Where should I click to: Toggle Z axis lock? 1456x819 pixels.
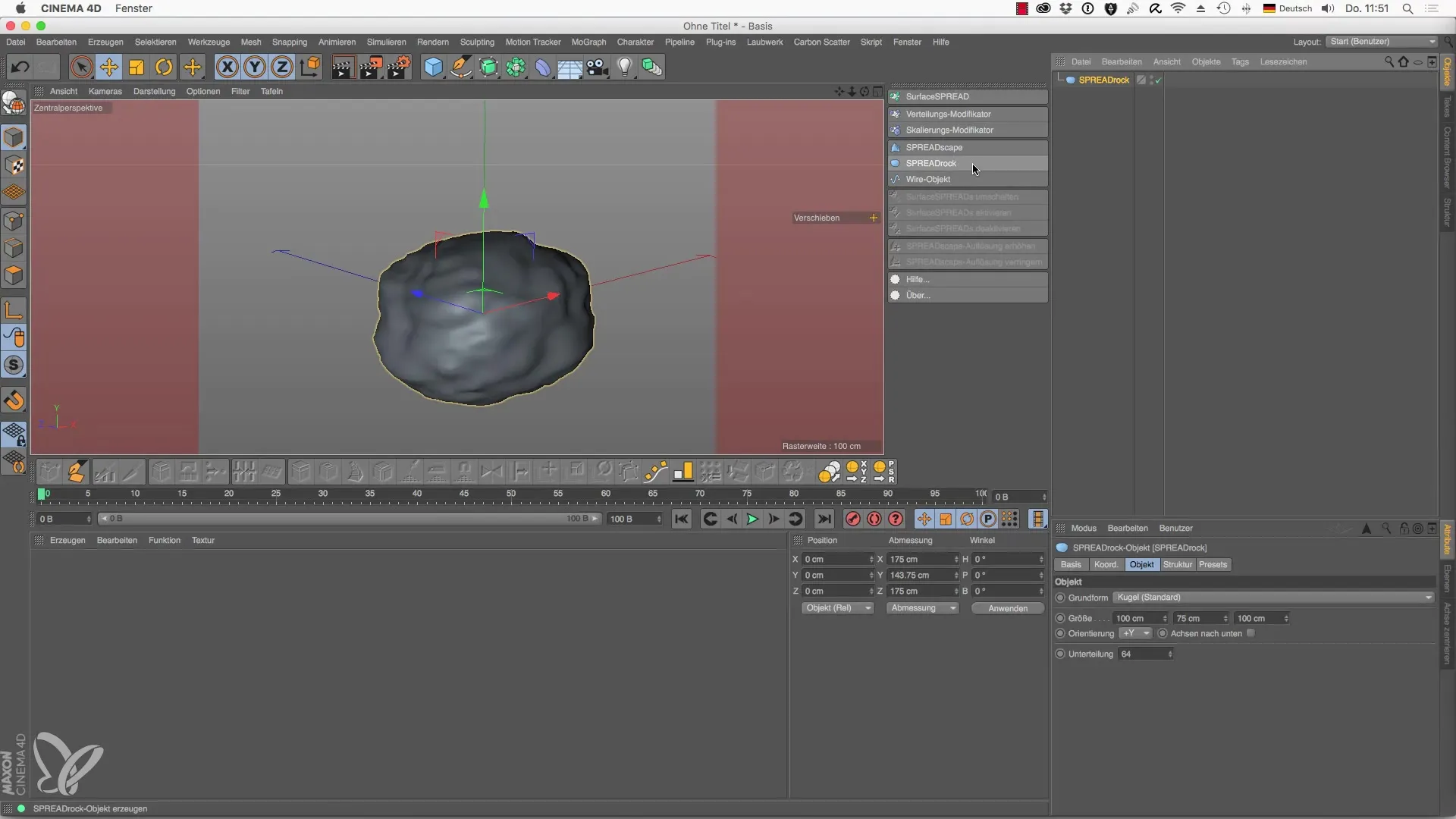[x=282, y=67]
